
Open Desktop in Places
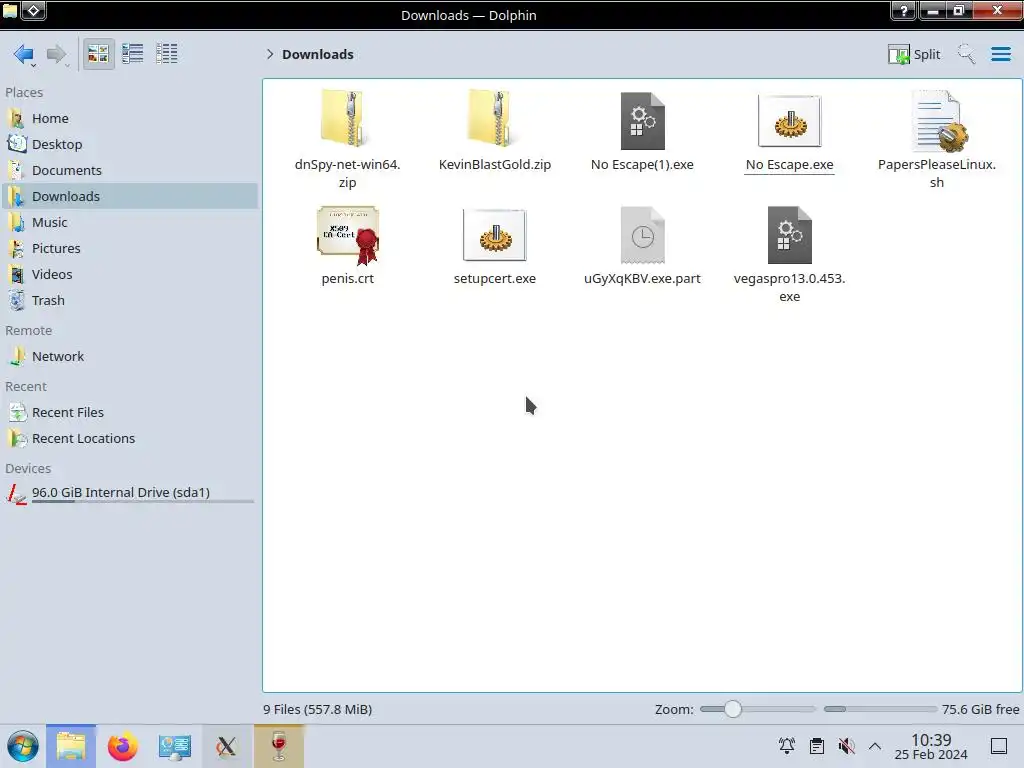coord(129,144)
